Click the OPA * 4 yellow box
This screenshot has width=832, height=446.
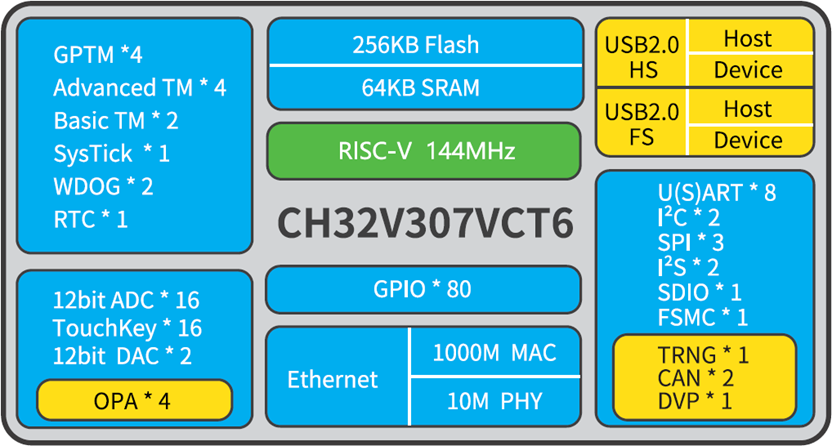tap(134, 400)
